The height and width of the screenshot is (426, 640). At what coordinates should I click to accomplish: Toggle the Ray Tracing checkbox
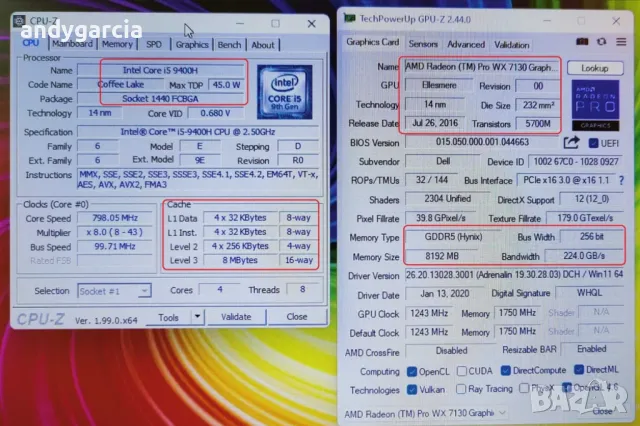461,389
